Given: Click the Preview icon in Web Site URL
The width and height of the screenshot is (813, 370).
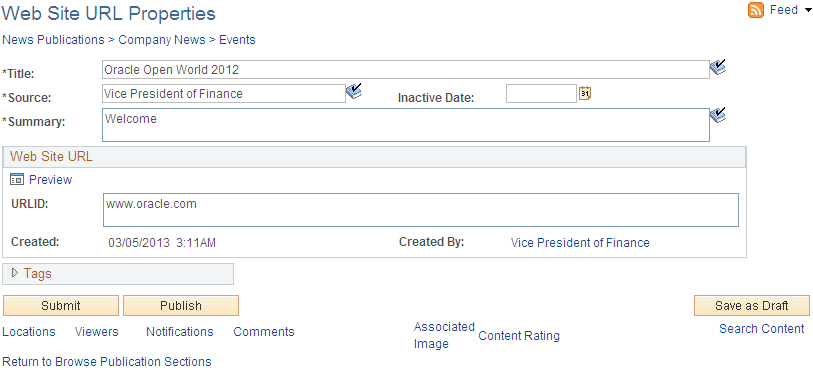Looking at the screenshot, I should point(17,180).
